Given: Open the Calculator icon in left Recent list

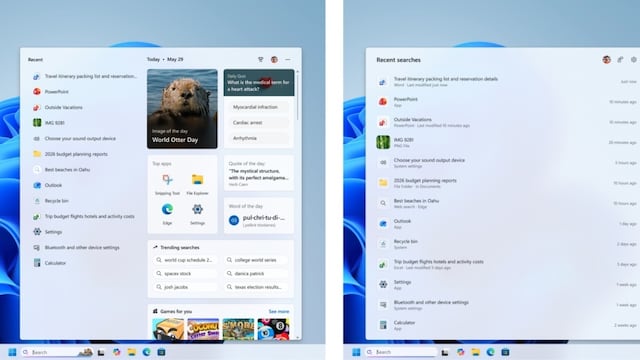Looking at the screenshot, I should point(37,263).
